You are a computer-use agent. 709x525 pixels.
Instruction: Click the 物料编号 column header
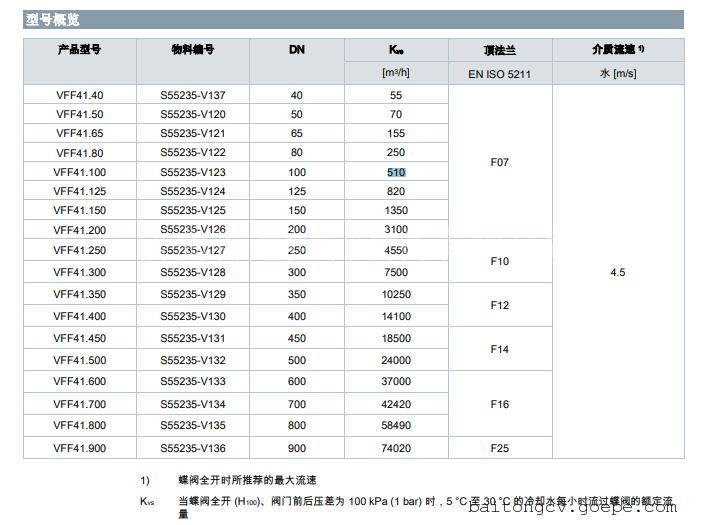pos(193,49)
